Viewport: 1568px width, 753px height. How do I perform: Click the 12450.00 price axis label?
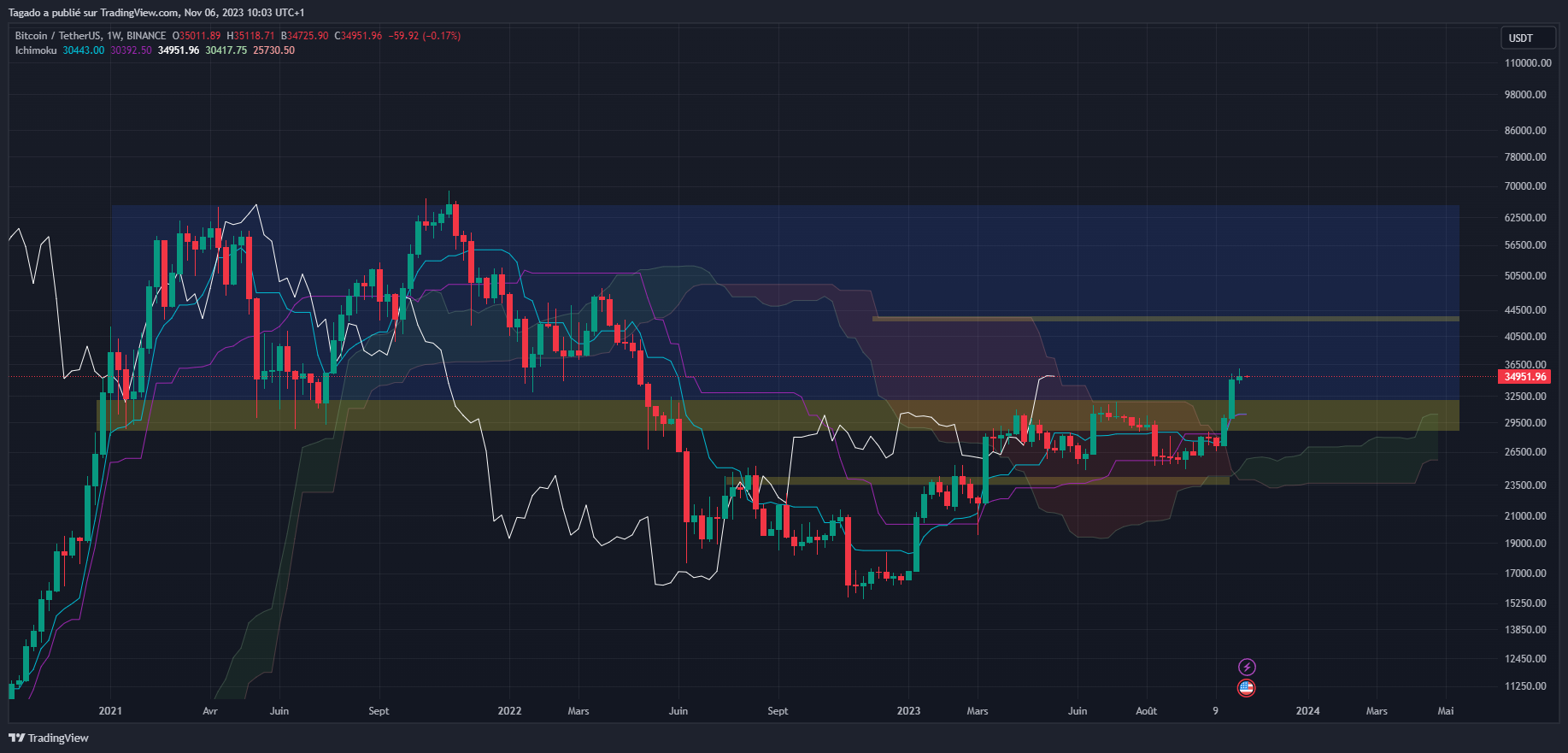1525,659
